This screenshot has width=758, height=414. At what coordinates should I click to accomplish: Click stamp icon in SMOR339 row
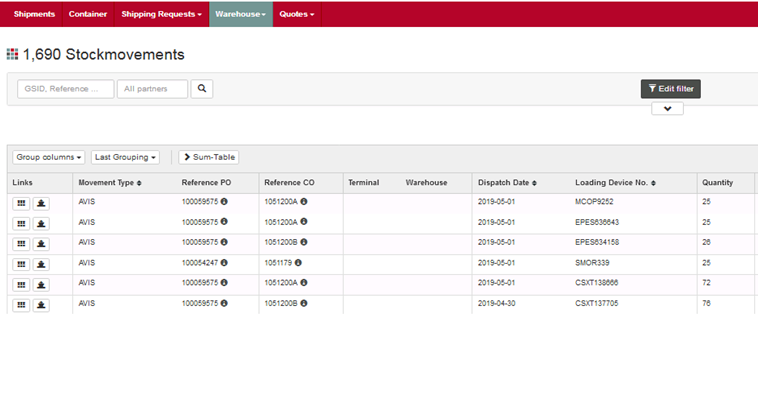click(41, 265)
